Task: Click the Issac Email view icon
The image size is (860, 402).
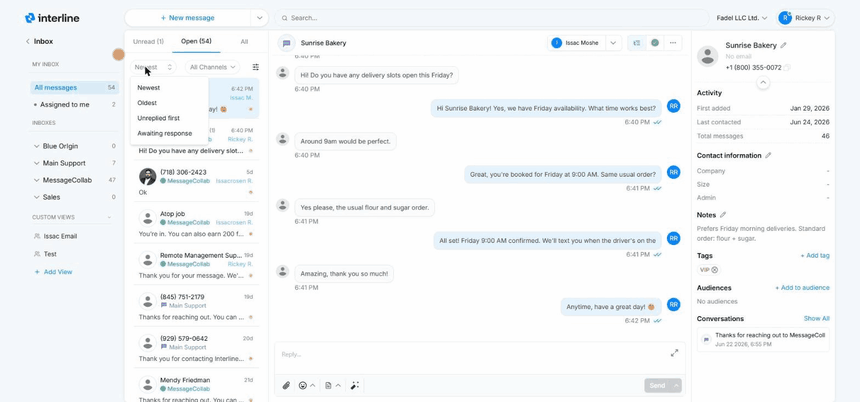Action: click(37, 236)
